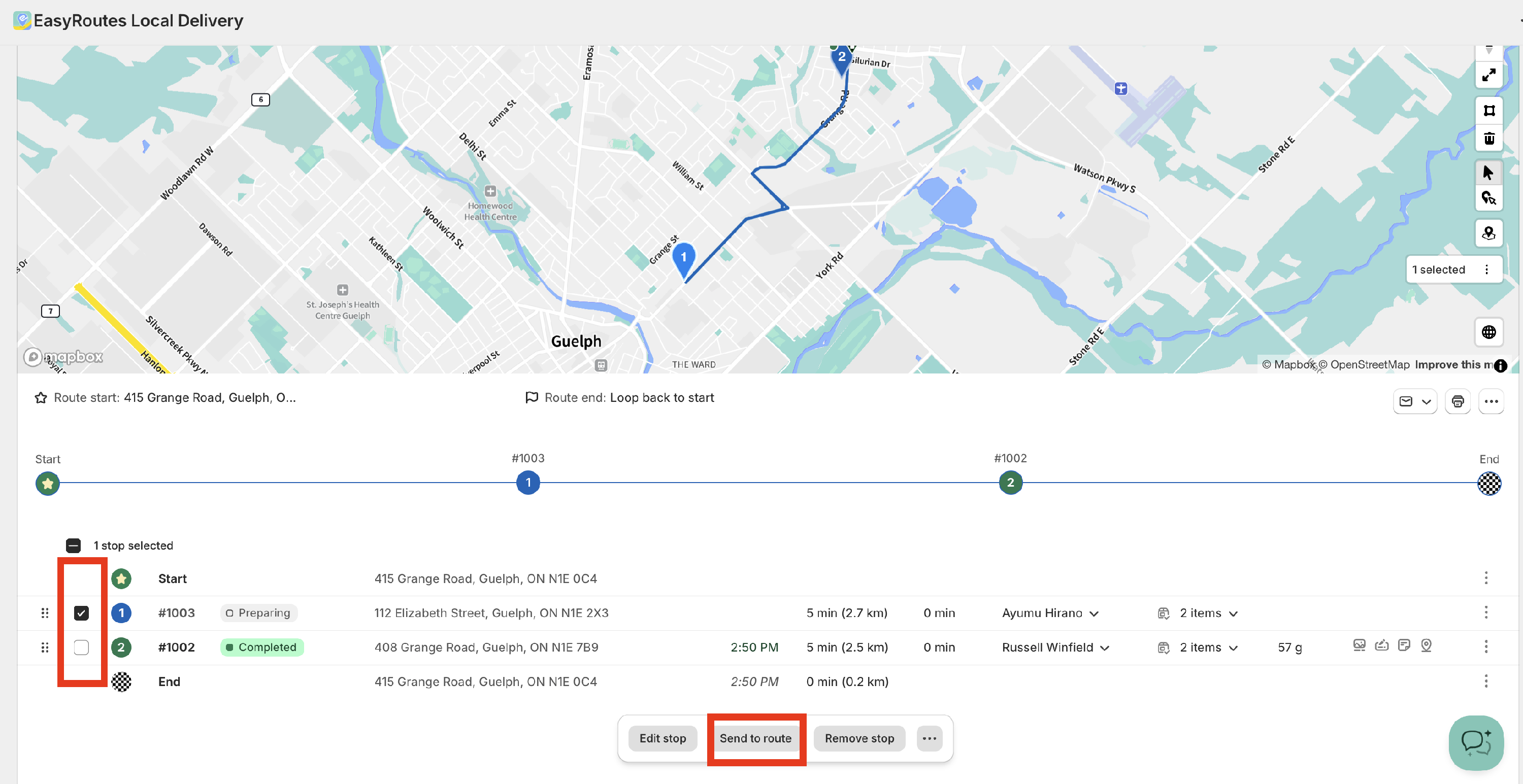Viewport: 1523px width, 784px height.
Task: Open three-dot menu for the Start row
Action: pos(1486,578)
